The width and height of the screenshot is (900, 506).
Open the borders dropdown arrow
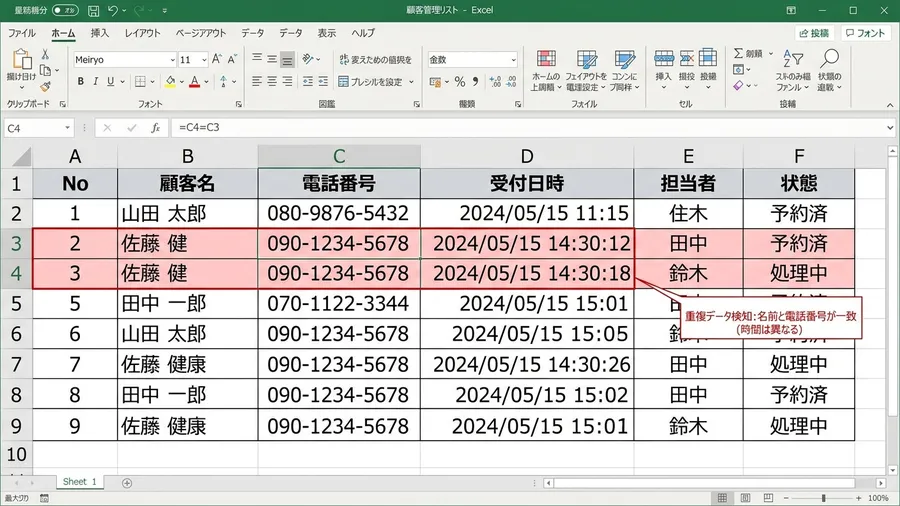tap(152, 82)
